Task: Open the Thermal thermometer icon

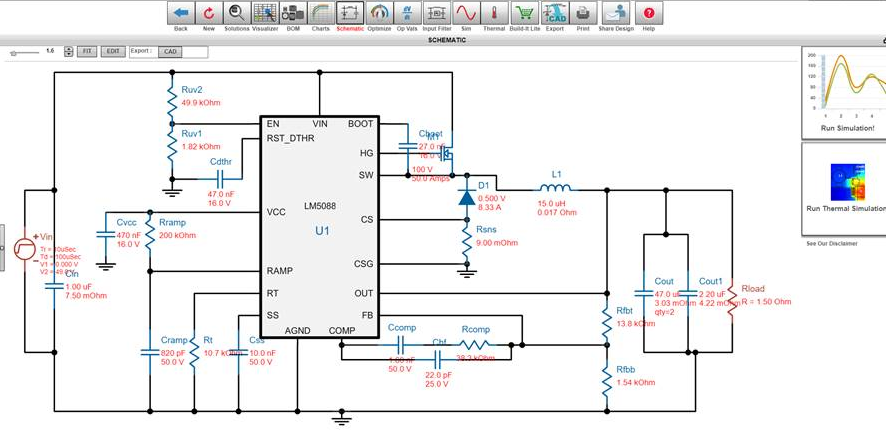Action: coord(495,14)
